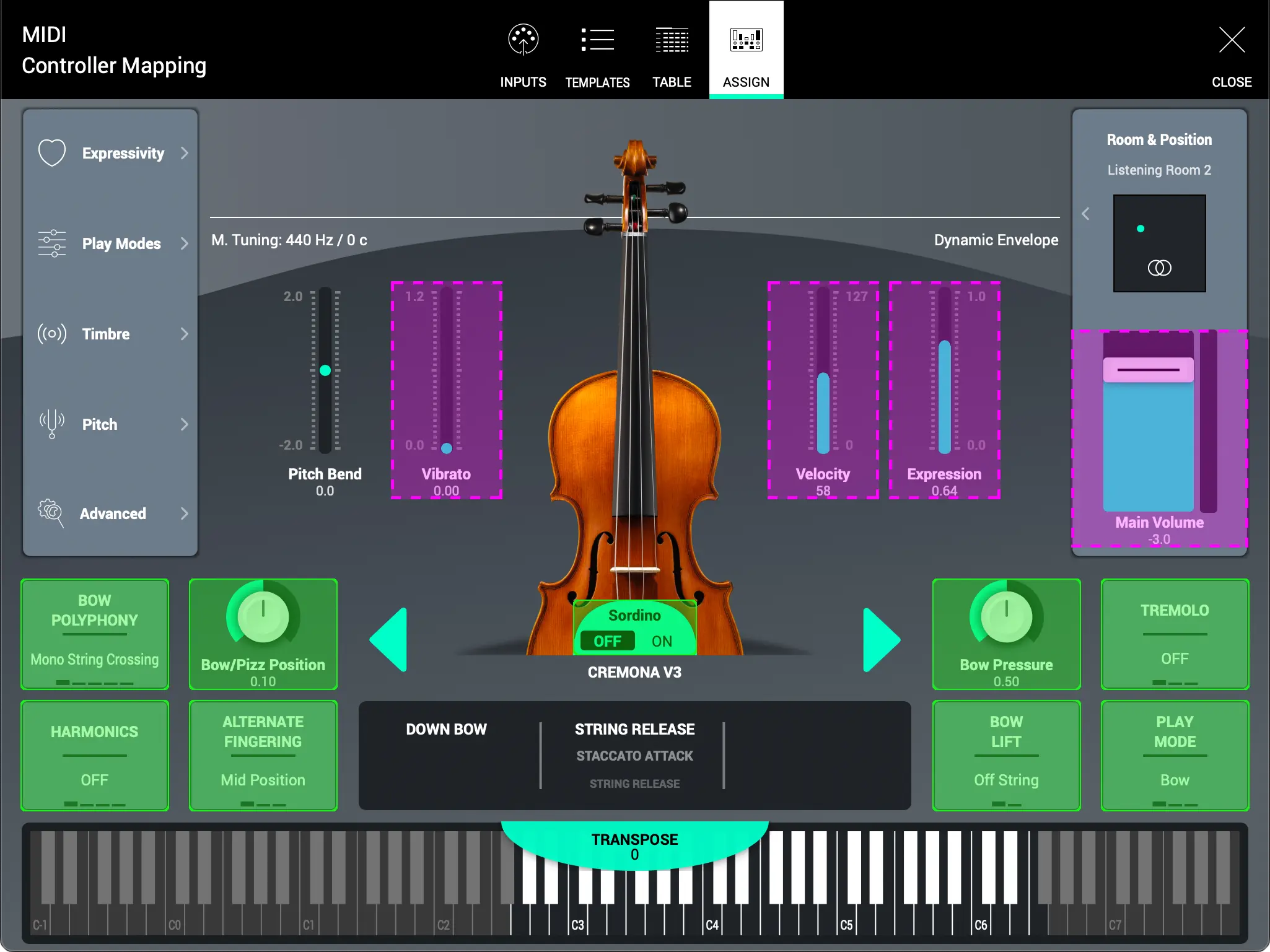The width and height of the screenshot is (1270, 952).
Task: Toggle HARMONICS off state
Action: [x=94, y=756]
